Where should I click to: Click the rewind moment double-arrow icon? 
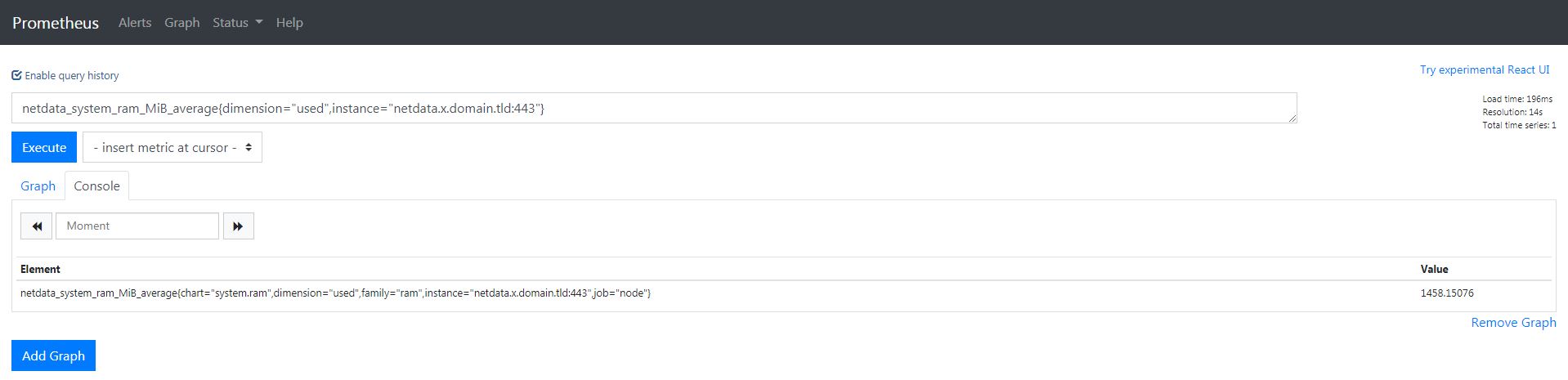point(36,226)
